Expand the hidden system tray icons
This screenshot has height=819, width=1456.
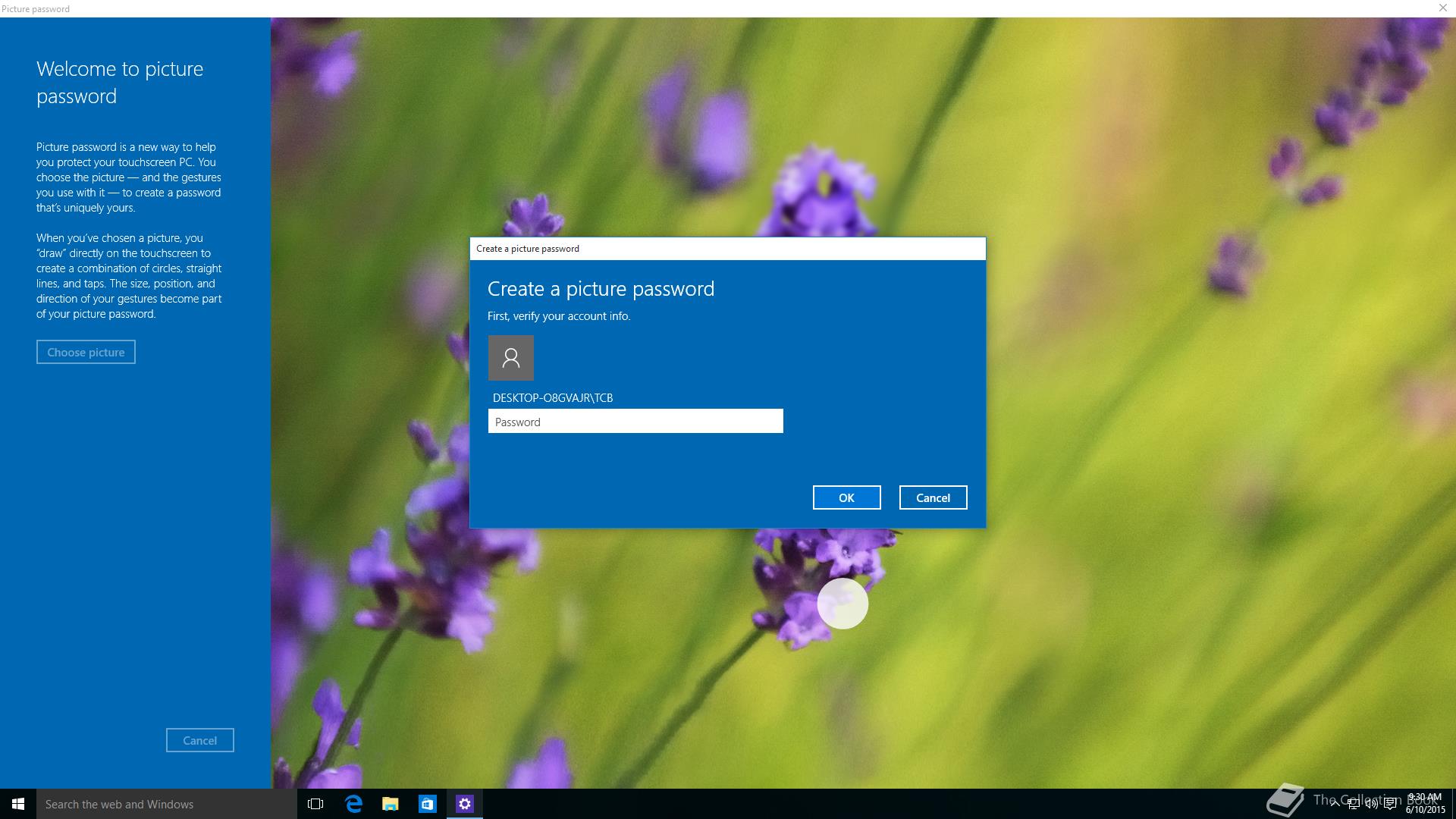[x=1335, y=805]
